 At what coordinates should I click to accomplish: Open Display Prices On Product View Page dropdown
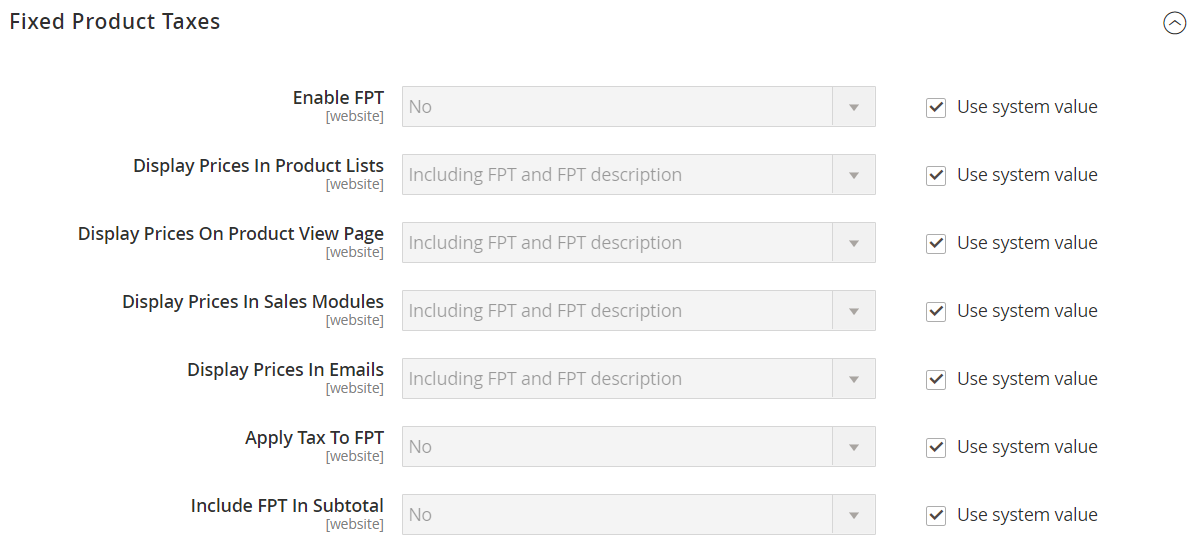pyautogui.click(x=638, y=243)
